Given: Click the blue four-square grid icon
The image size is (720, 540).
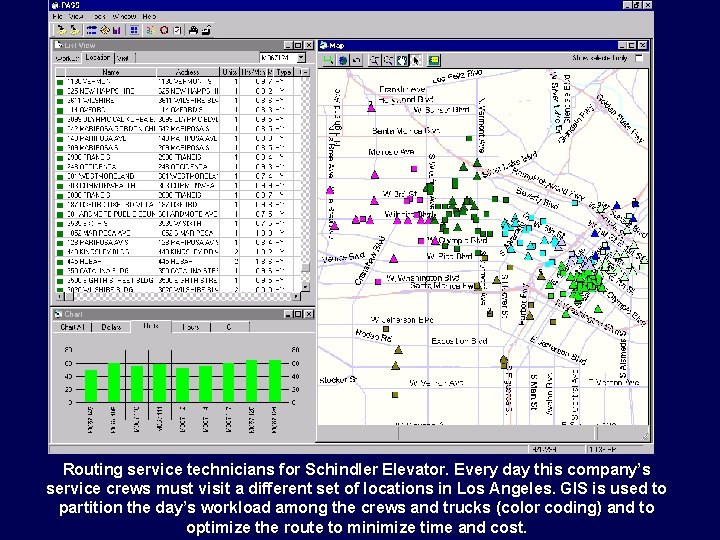Looking at the screenshot, I should (134, 30).
